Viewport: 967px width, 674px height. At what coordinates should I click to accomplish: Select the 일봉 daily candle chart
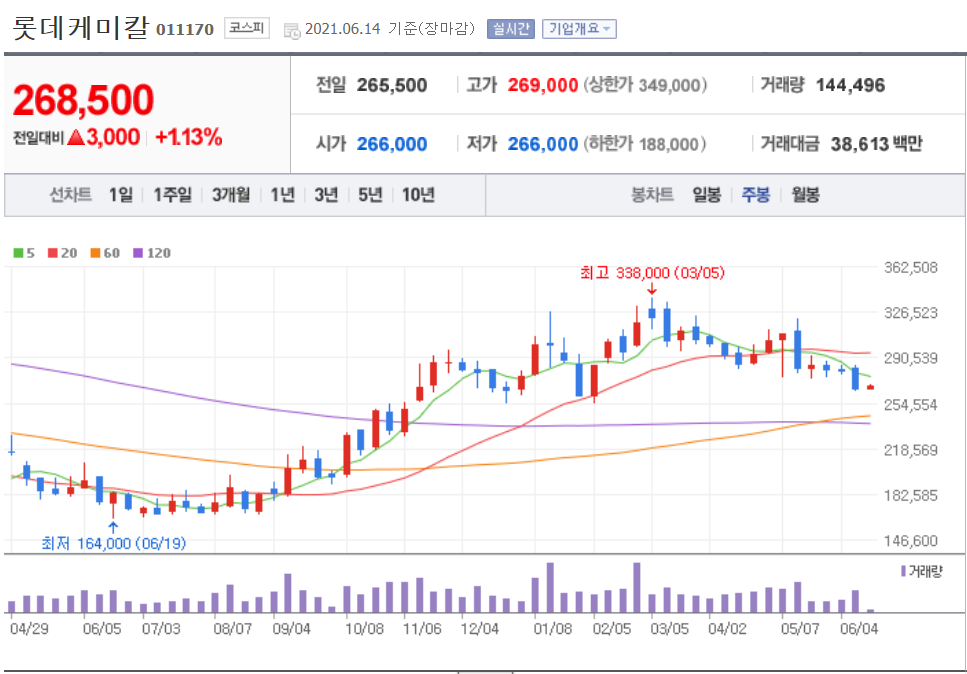(x=706, y=195)
